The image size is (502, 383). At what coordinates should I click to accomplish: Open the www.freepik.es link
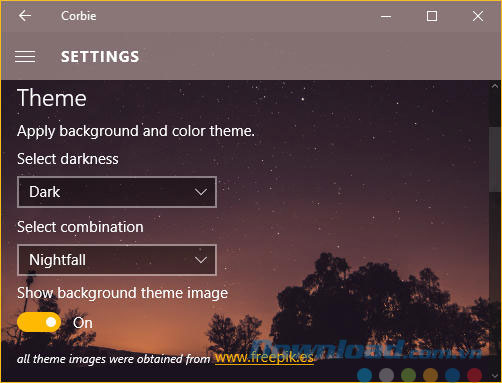264,358
